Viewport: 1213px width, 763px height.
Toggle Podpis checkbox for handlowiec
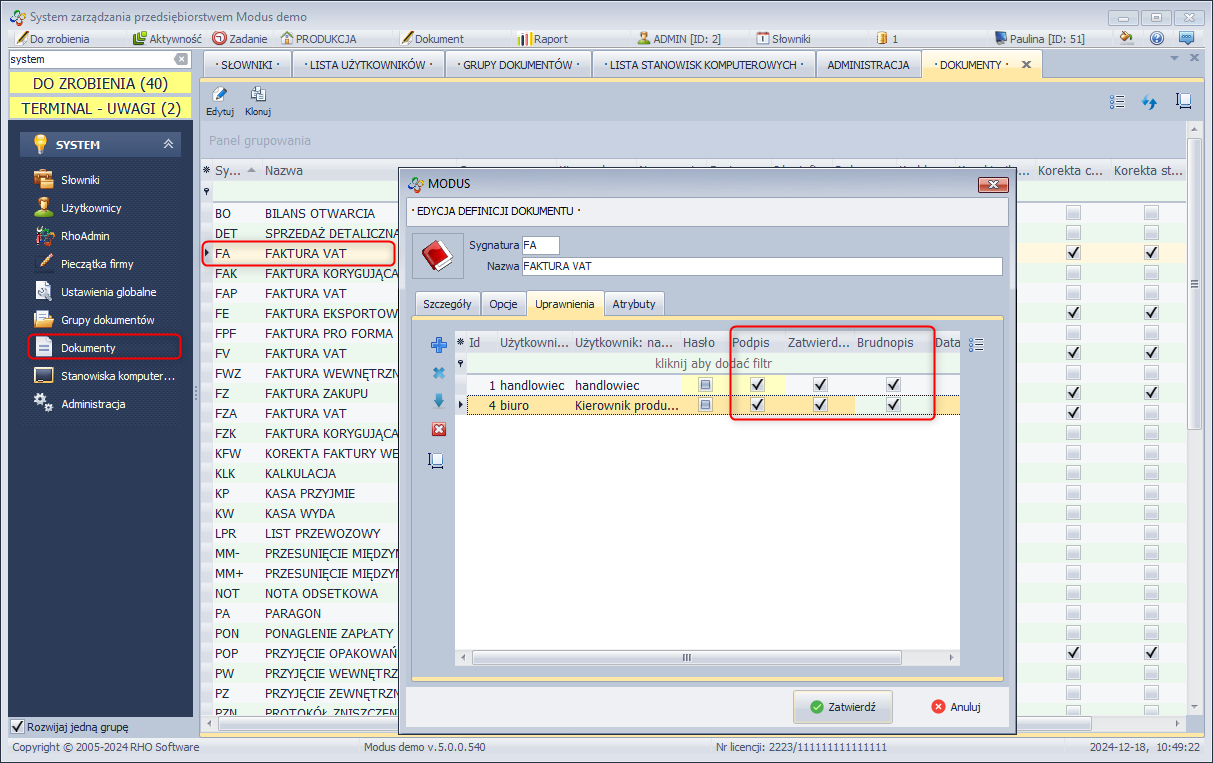(757, 385)
